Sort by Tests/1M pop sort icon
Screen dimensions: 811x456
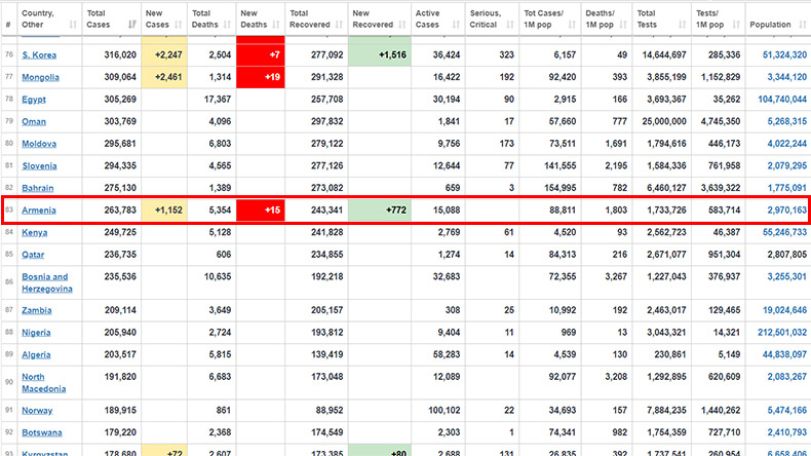point(736,24)
